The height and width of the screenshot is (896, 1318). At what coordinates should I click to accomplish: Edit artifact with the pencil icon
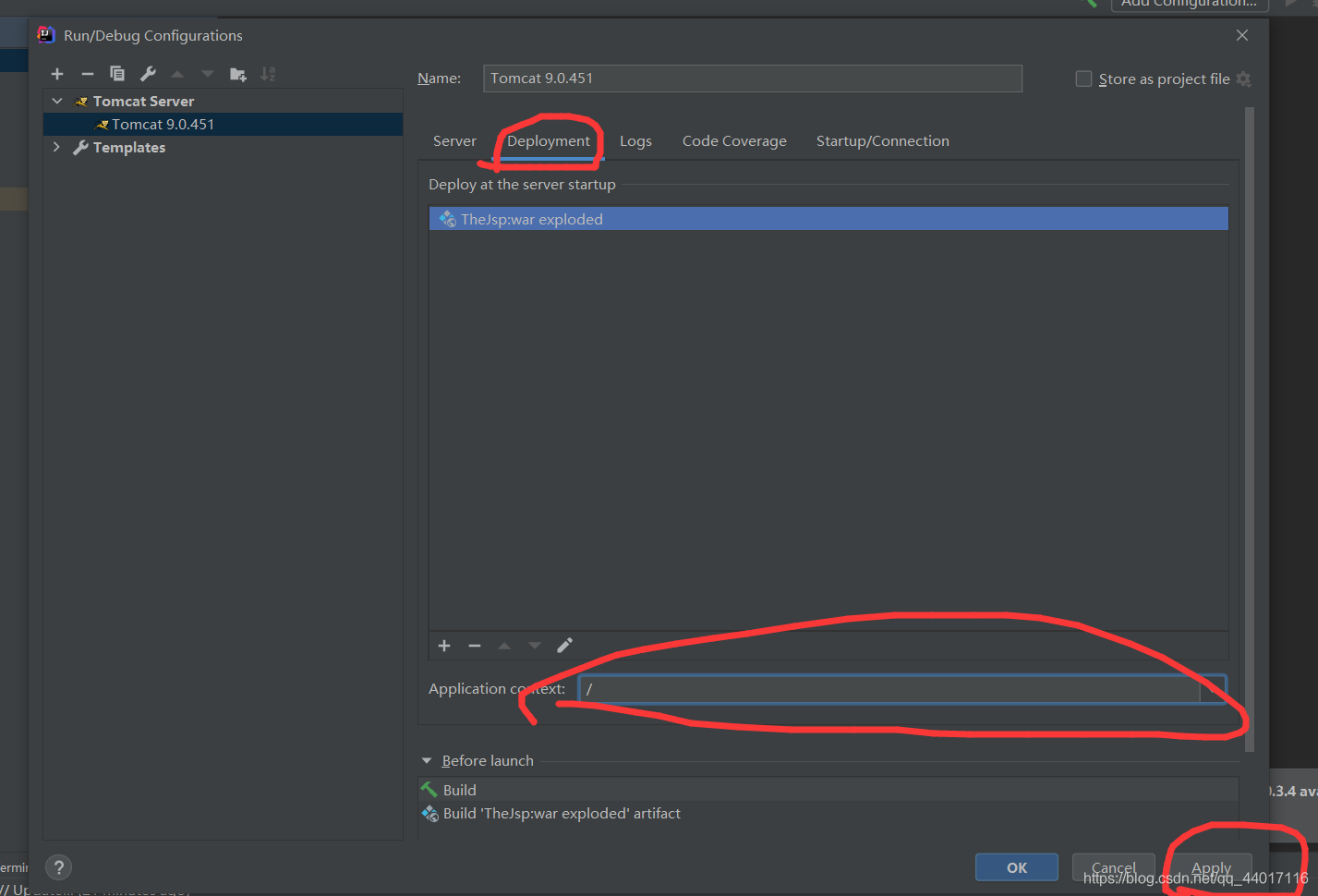[x=565, y=646]
